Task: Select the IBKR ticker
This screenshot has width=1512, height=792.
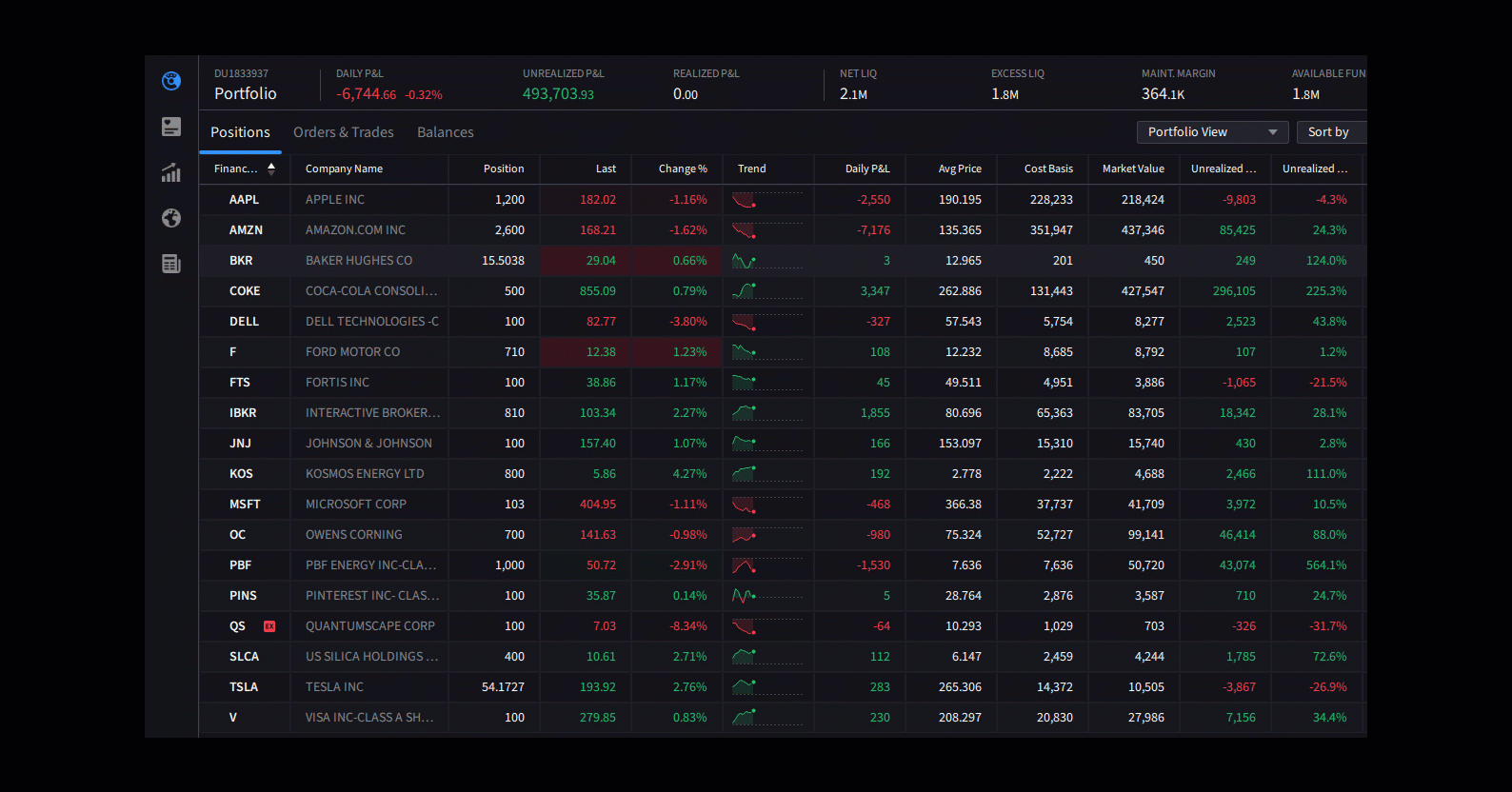Action: (x=243, y=413)
